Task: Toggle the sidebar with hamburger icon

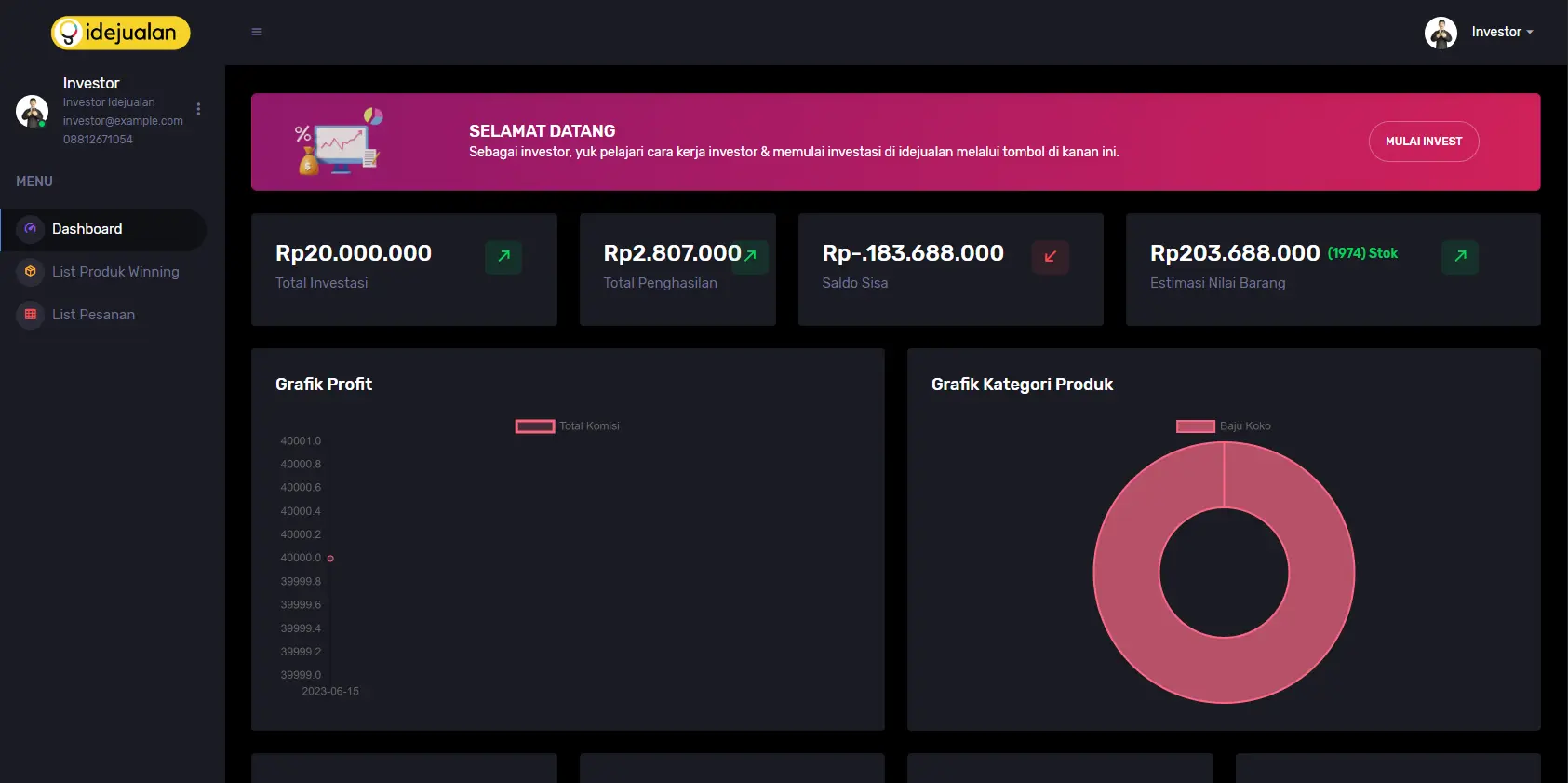Action: pyautogui.click(x=257, y=32)
